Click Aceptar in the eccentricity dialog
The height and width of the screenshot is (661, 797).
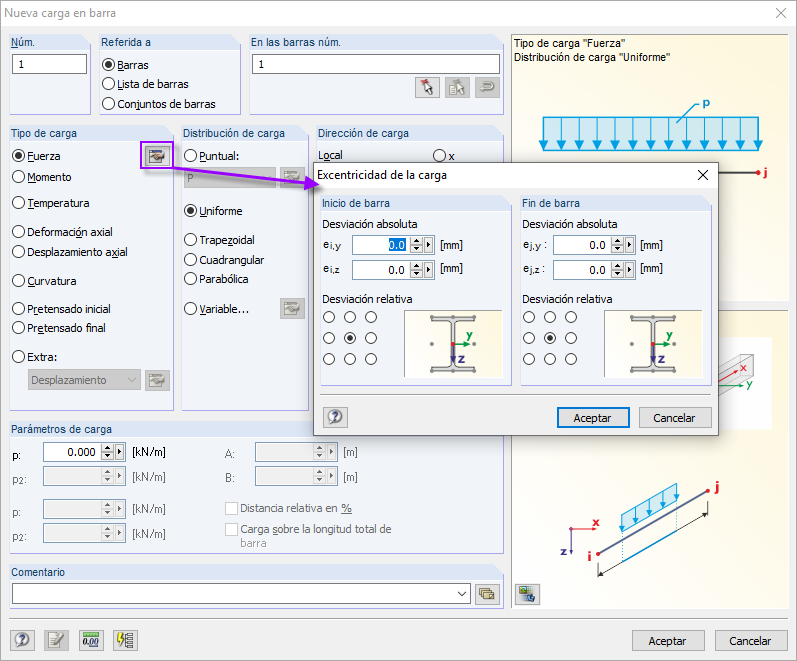tap(593, 417)
